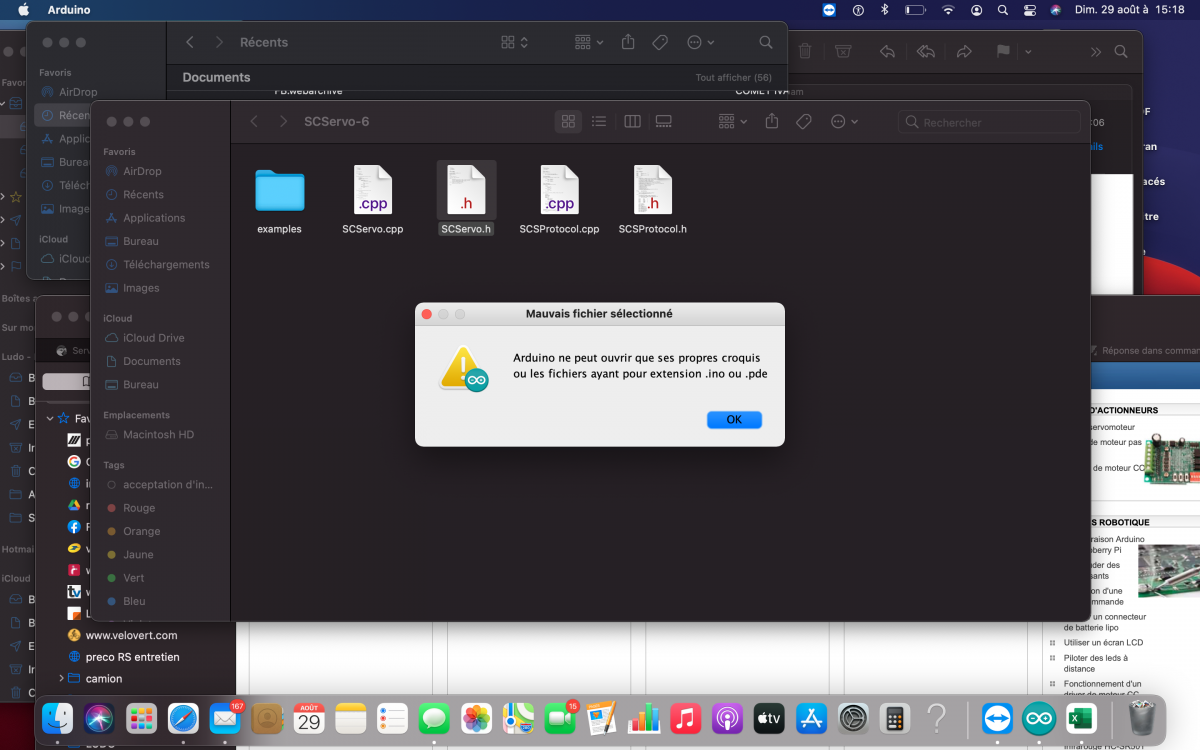Open the Arduino menu in the menu bar
The image size is (1200, 750).
point(68,10)
